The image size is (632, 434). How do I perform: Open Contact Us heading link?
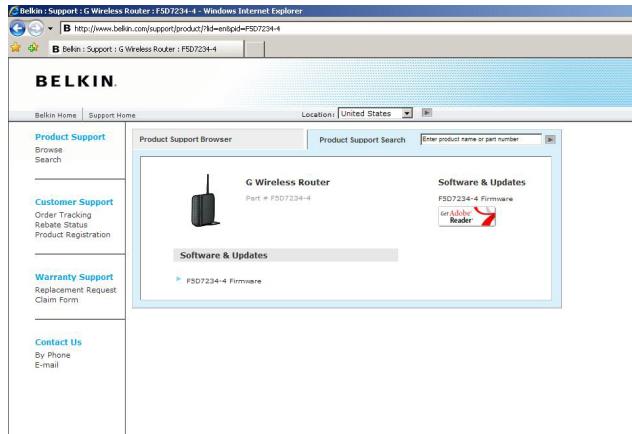(58, 342)
